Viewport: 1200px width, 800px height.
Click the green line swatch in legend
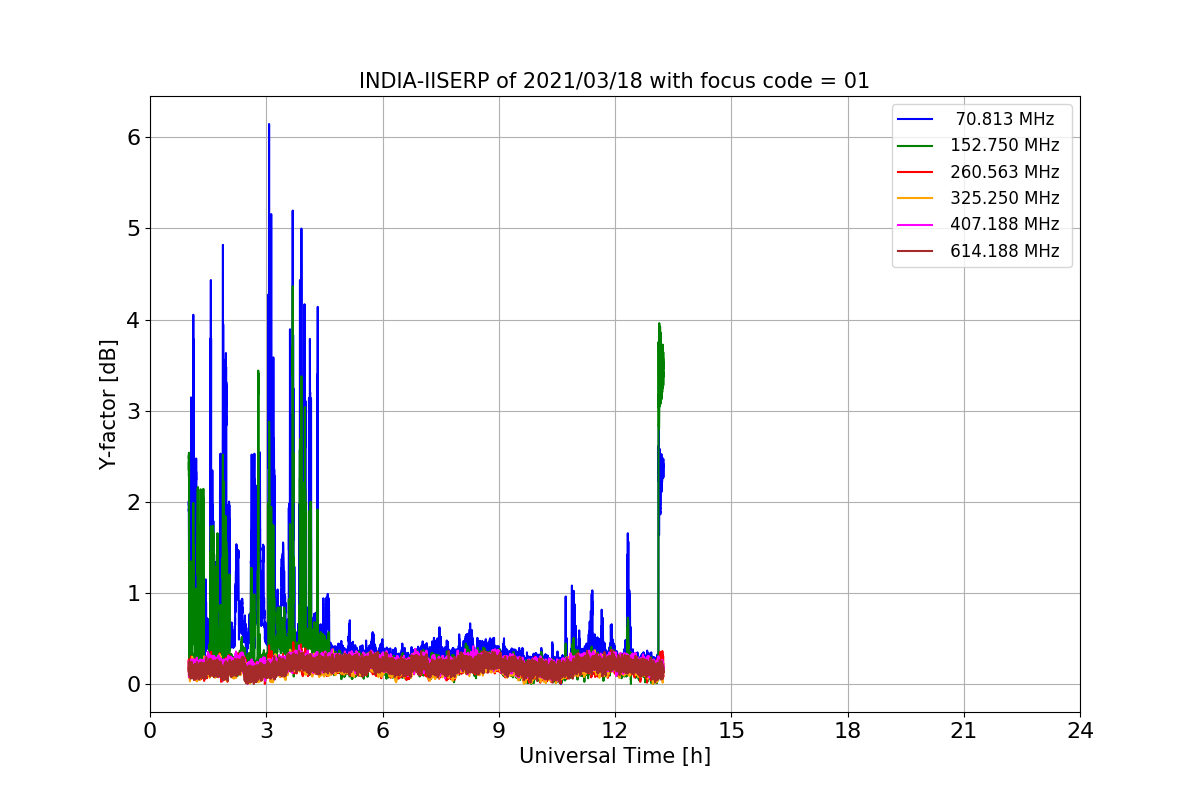point(916,146)
